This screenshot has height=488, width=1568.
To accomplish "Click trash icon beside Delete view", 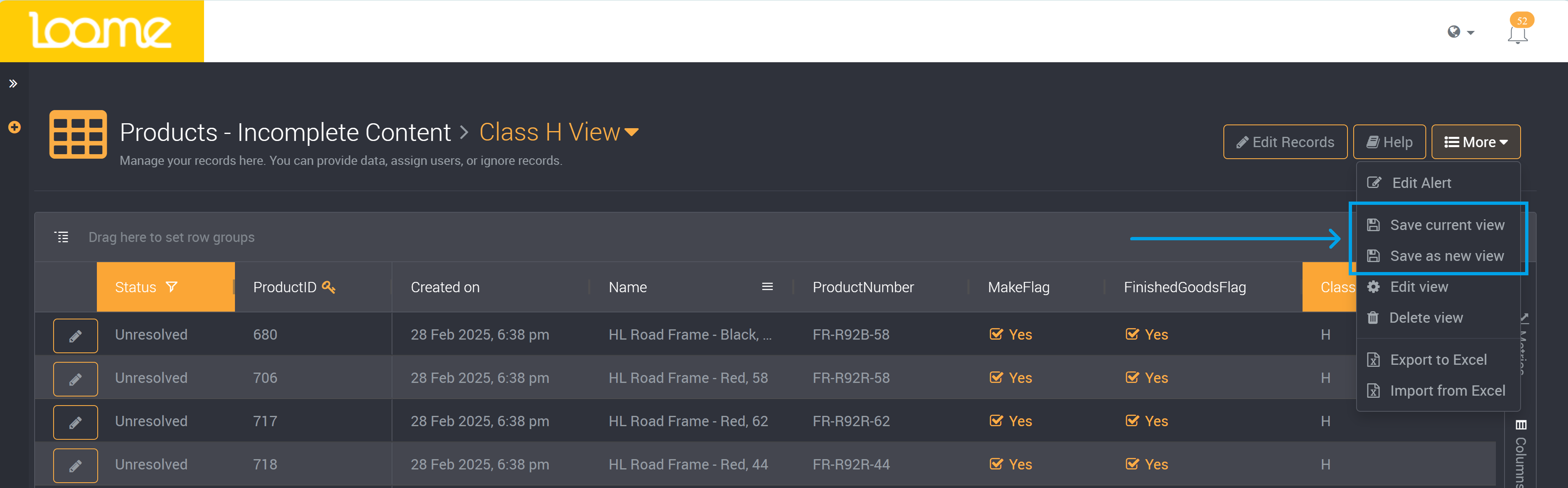I will point(1373,318).
